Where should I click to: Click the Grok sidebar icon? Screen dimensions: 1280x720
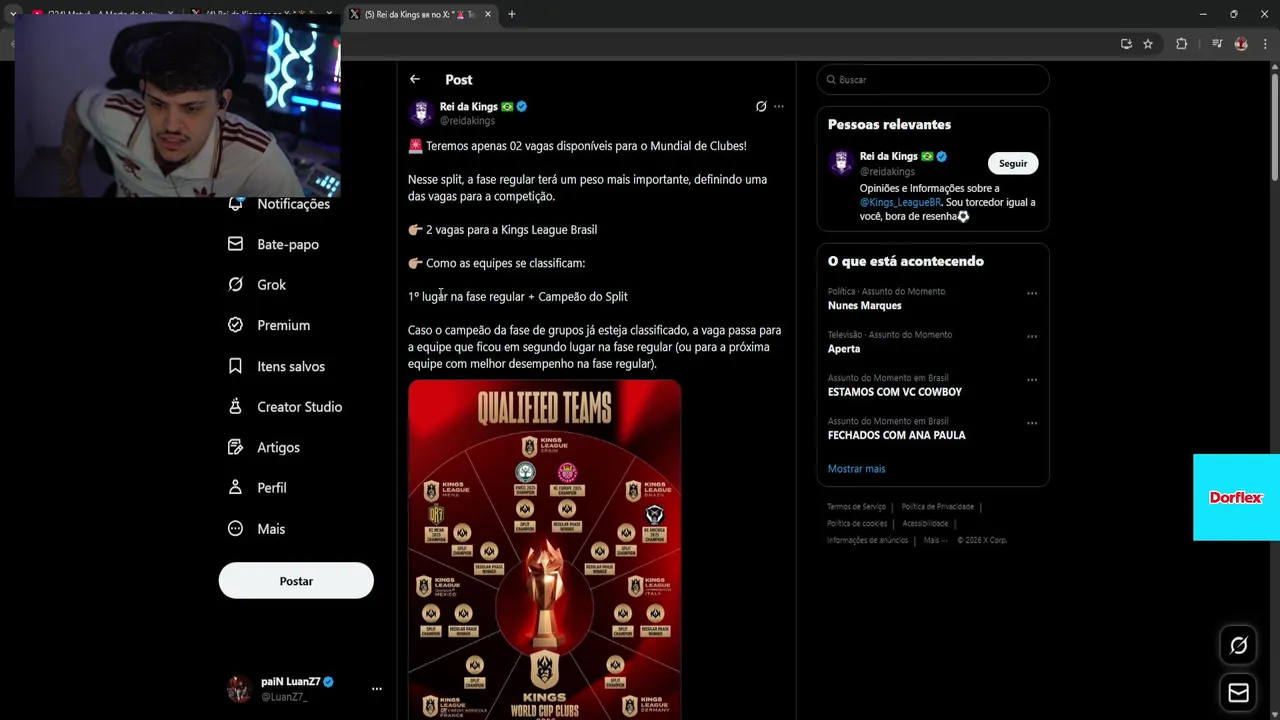[235, 285]
